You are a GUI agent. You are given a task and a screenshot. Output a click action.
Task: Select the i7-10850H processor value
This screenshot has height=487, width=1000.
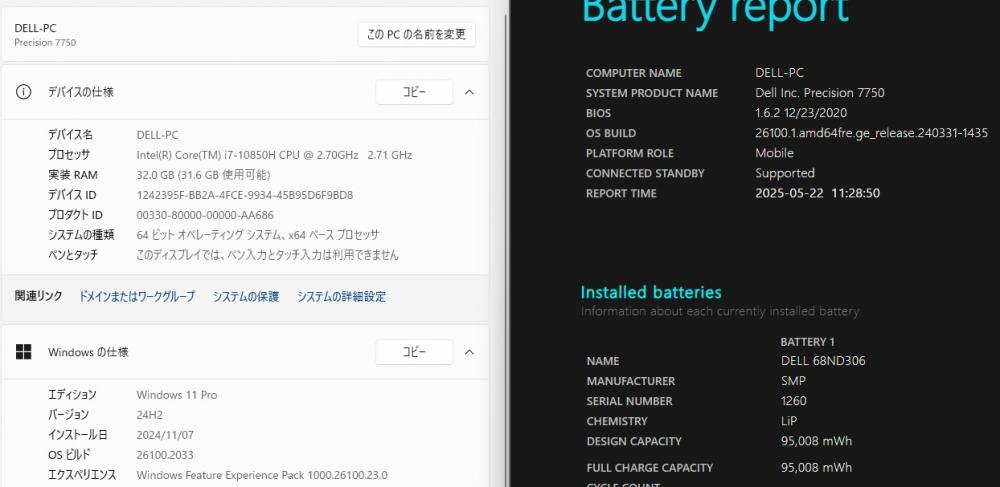274,155
